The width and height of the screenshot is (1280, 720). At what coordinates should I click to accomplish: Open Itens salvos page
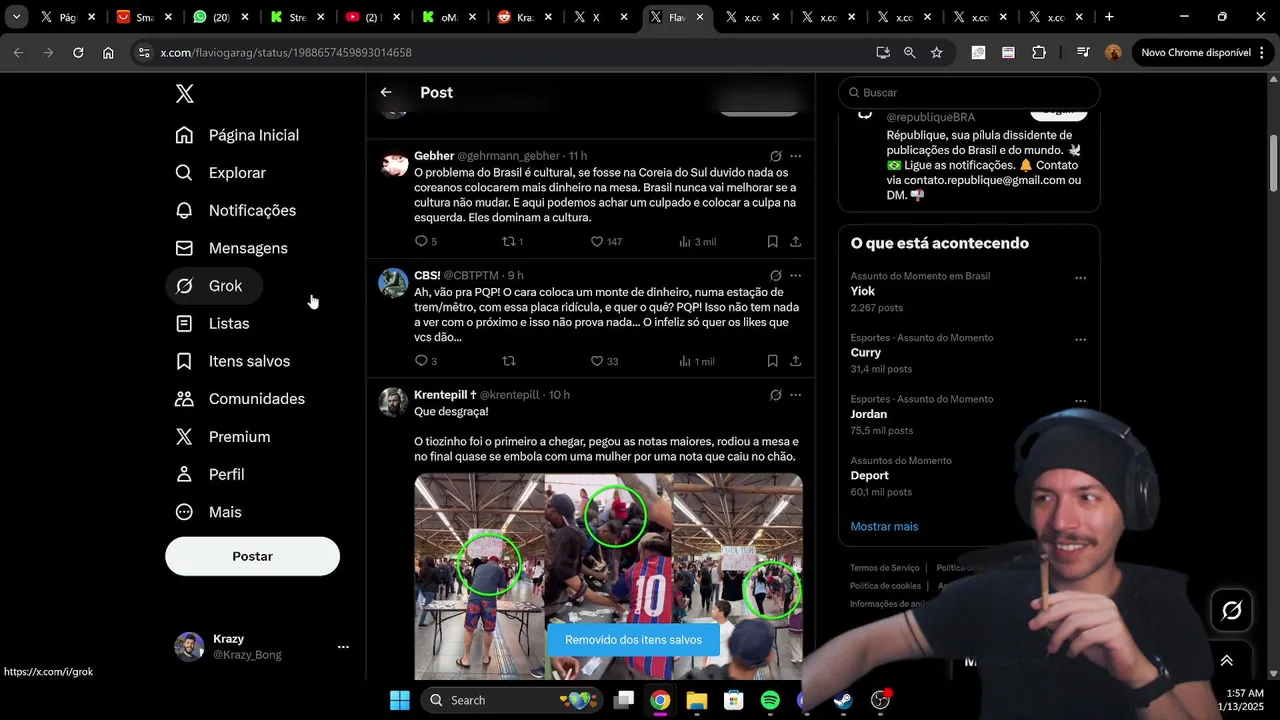point(233,361)
